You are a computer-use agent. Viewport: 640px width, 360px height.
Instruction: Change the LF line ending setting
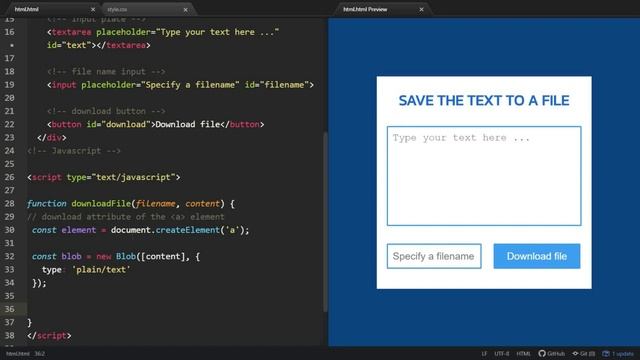point(484,353)
